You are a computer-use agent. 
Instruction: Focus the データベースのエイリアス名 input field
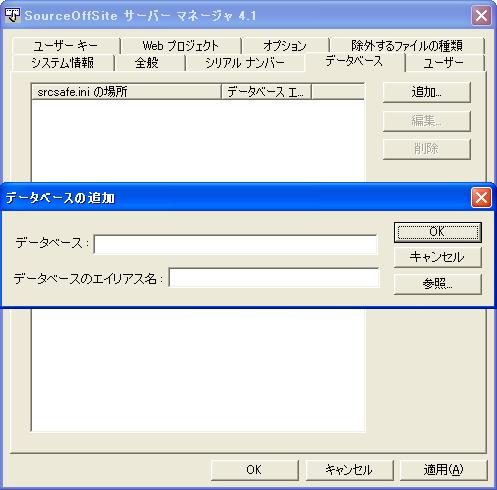[x=274, y=277]
